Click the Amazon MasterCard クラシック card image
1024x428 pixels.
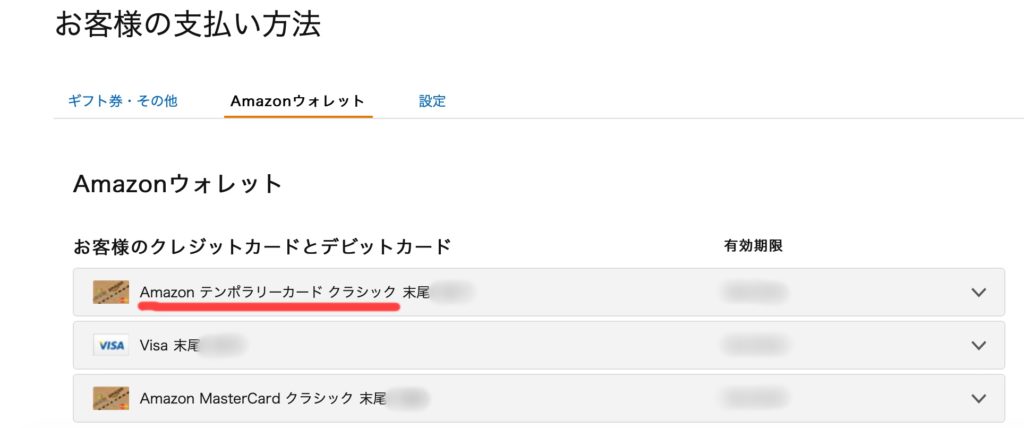[x=110, y=398]
